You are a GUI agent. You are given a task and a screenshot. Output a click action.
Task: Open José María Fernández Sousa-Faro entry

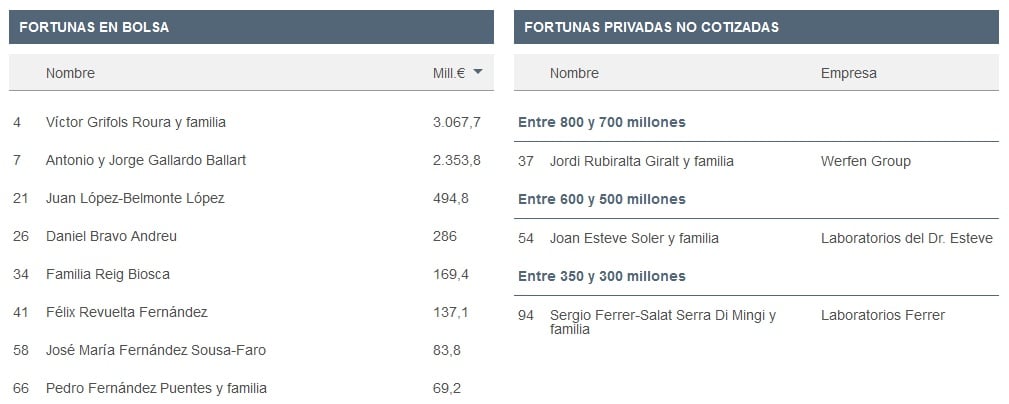(x=156, y=351)
